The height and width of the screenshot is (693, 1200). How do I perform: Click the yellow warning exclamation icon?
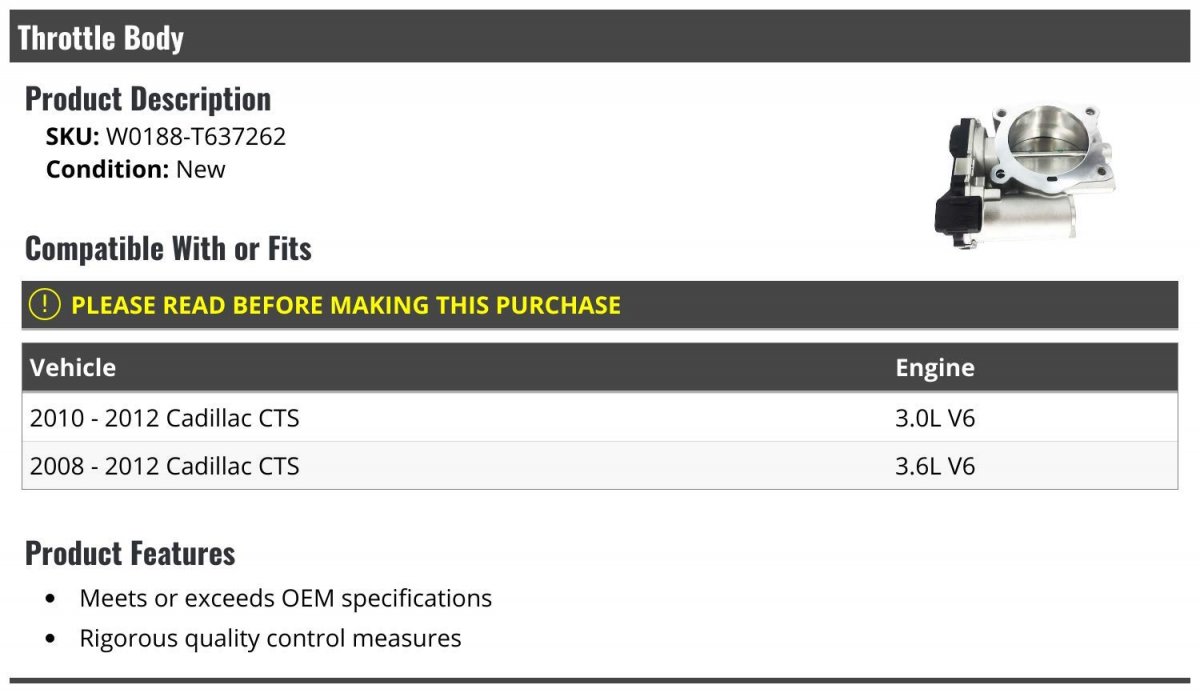45,305
